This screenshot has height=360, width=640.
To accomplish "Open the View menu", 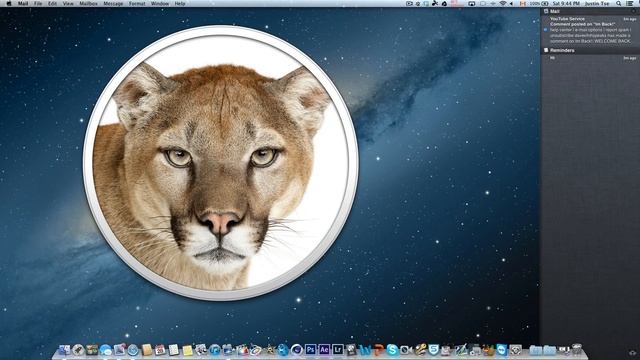I will [x=68, y=3].
